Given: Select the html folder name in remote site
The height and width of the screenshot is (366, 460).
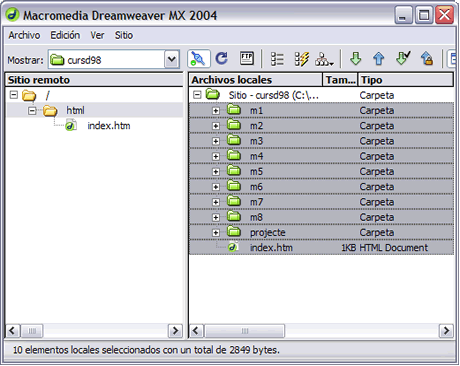Looking at the screenshot, I should pos(75,110).
